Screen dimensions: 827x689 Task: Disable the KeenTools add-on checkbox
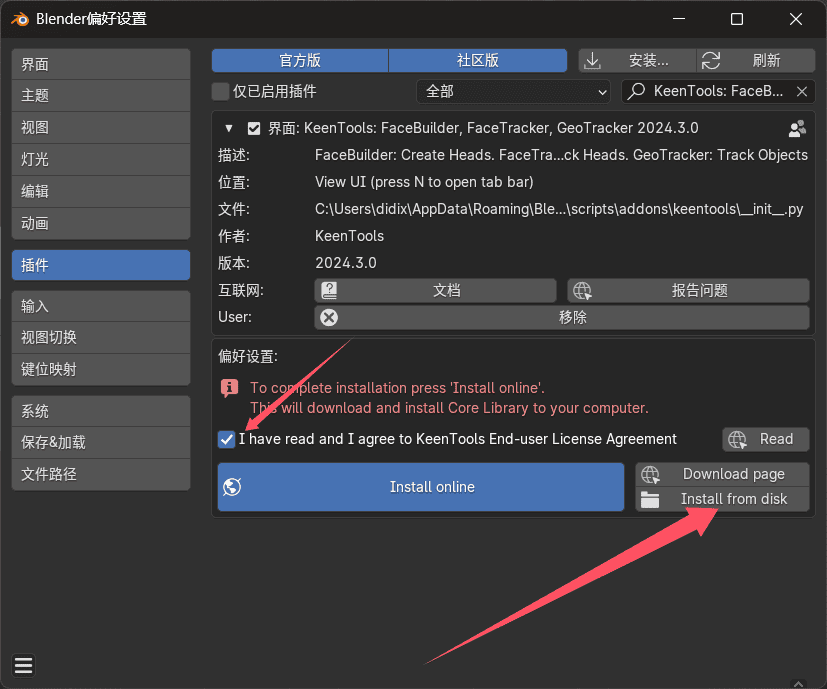[x=254, y=128]
